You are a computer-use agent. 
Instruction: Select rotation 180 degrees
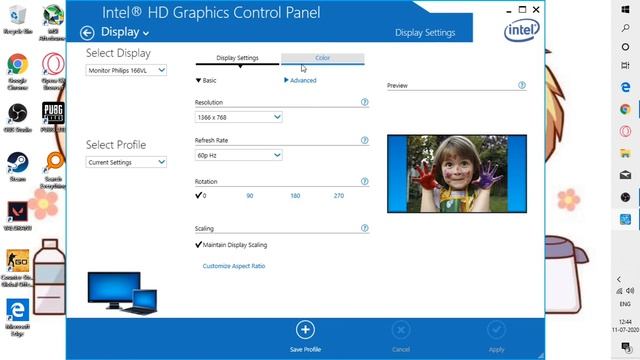click(295, 196)
